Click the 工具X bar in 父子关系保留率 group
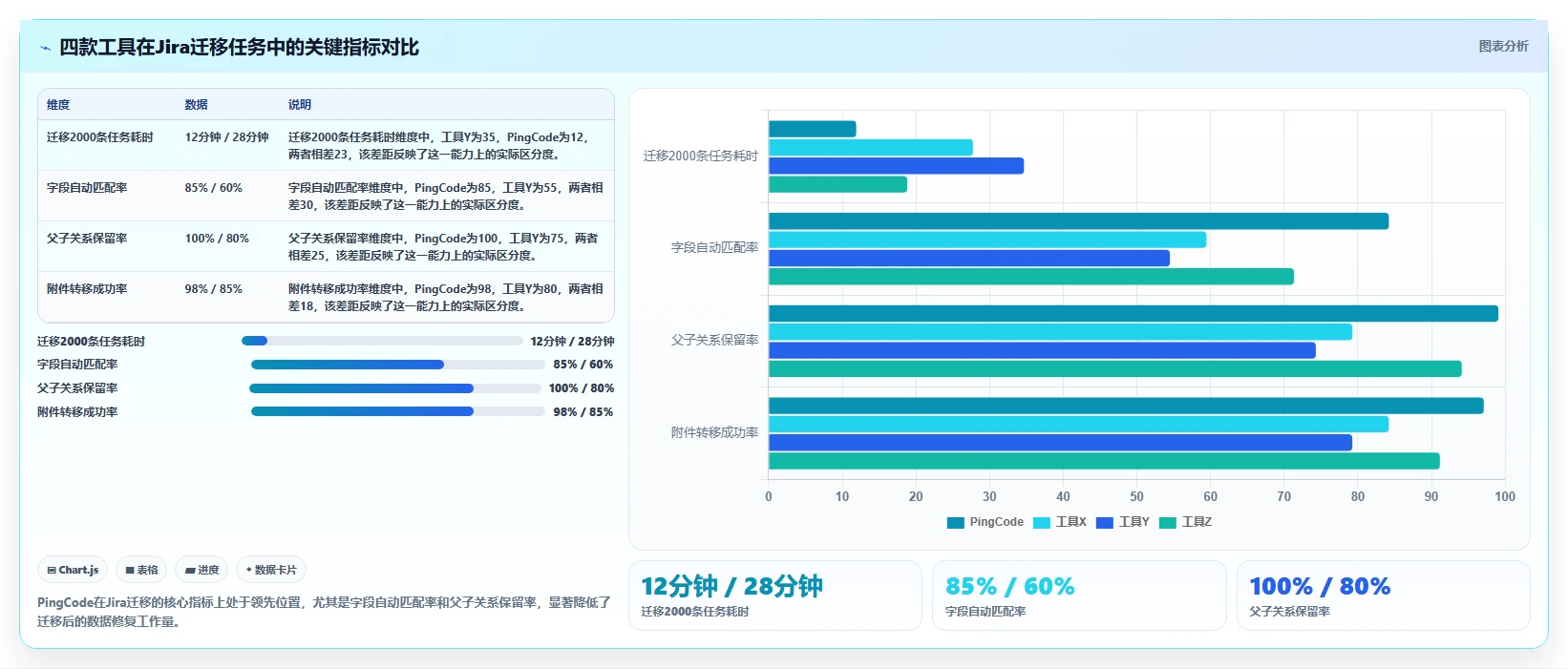Viewport: 1568px width, 669px height. [x=1060, y=332]
